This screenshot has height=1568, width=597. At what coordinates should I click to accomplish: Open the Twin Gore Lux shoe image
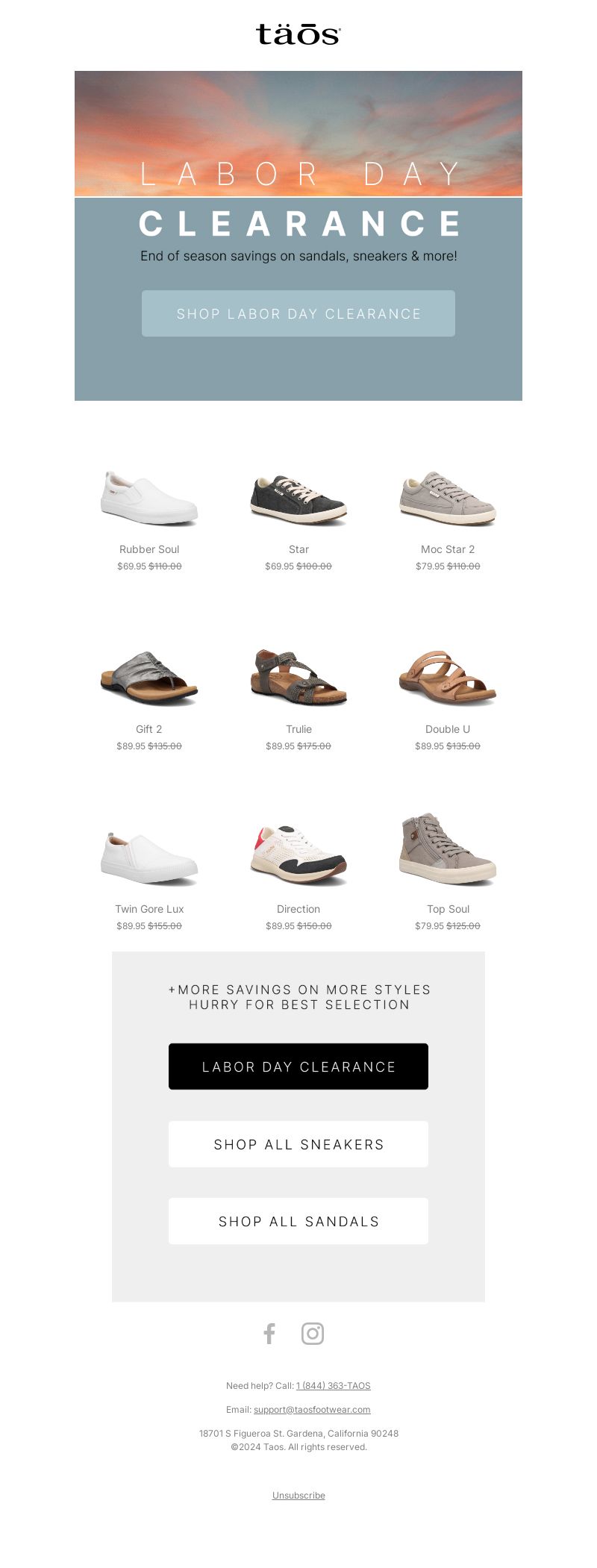point(149,858)
